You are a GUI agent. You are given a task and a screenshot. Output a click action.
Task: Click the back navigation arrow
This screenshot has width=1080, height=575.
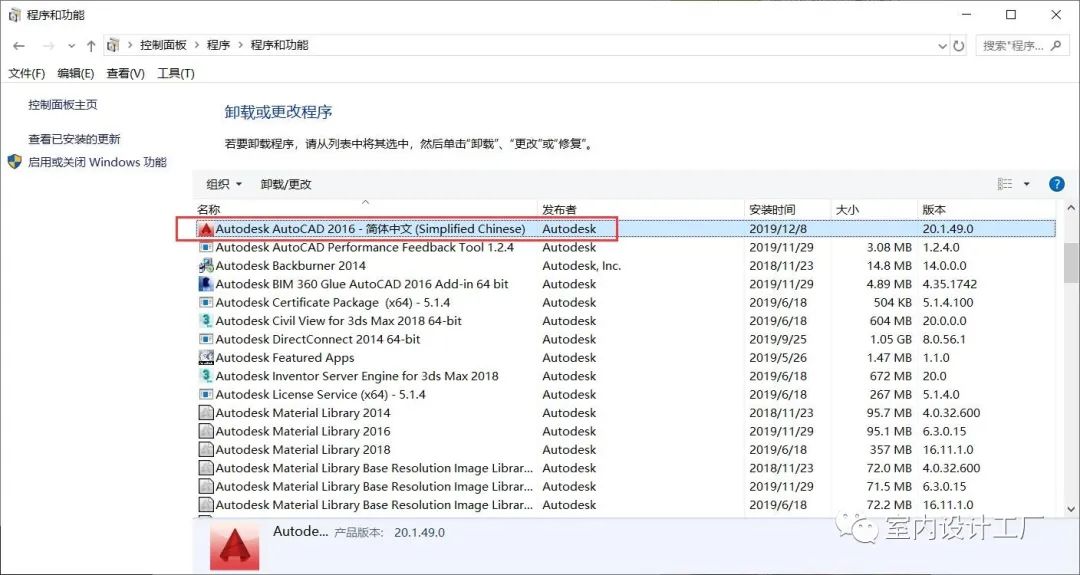tap(19, 46)
